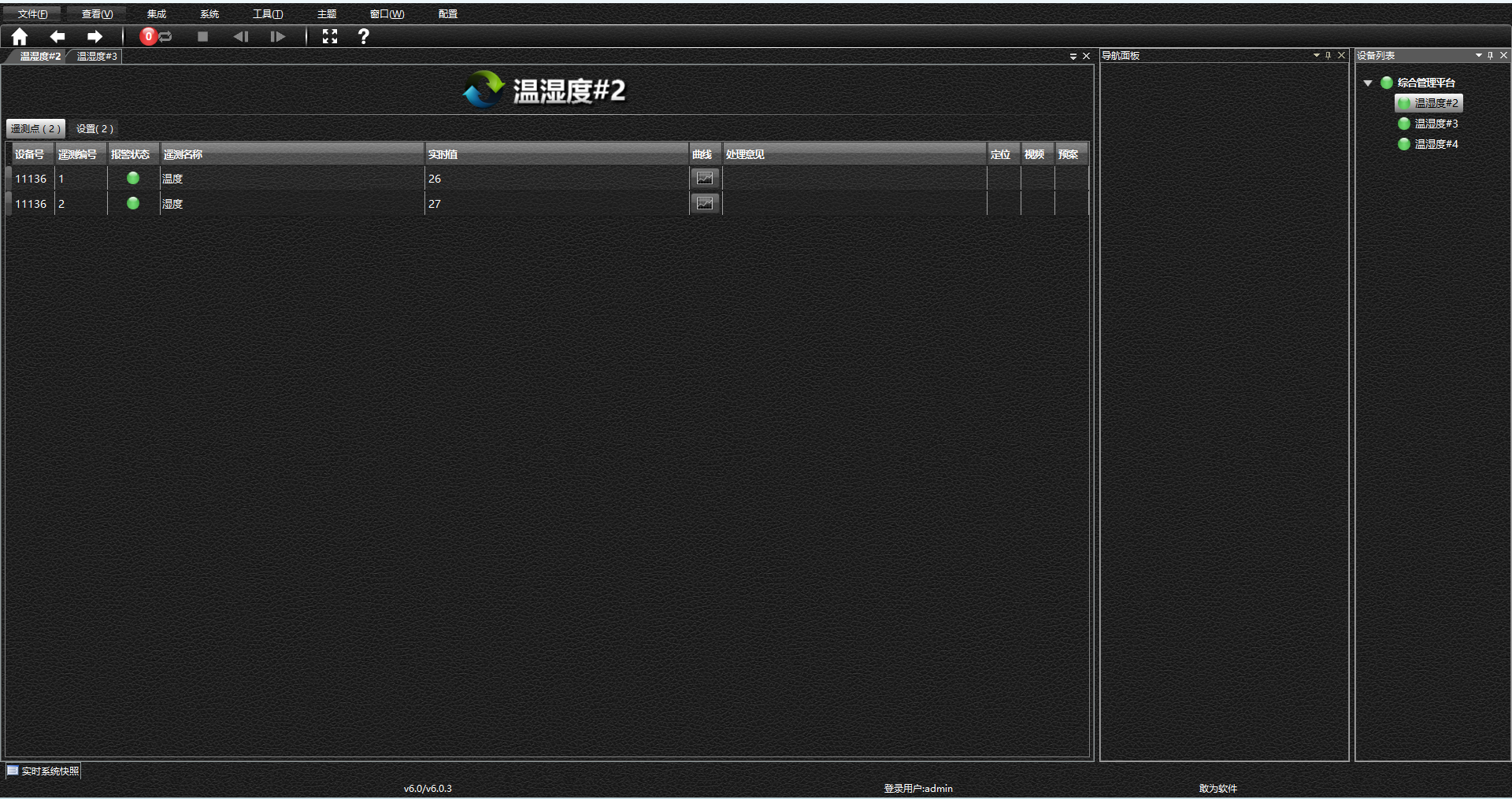Open the 系统 menu
Image resolution: width=1512 pixels, height=799 pixels.
coord(209,14)
